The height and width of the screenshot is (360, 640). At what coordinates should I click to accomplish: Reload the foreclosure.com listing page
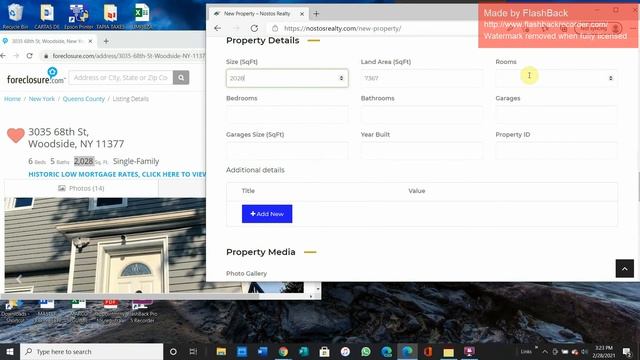pyautogui.click(x=29, y=56)
